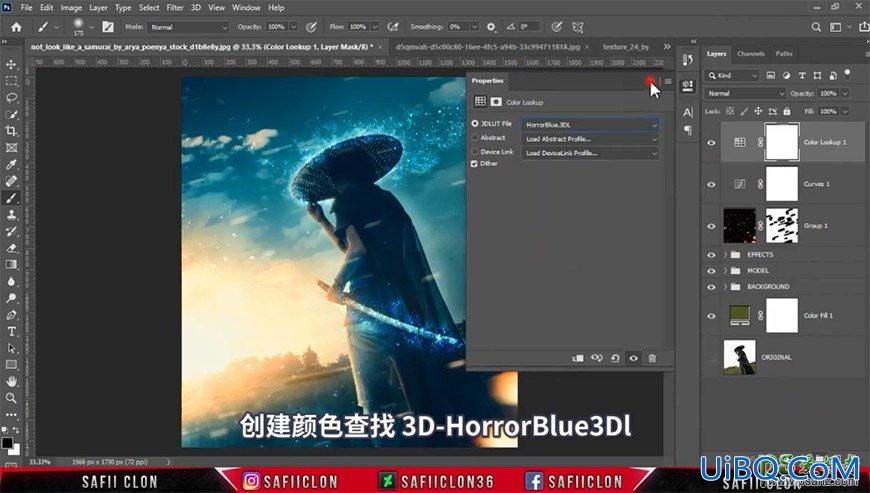Open the Load Abstract Profile dropdown
Screen dimensions: 870x493
pos(590,139)
